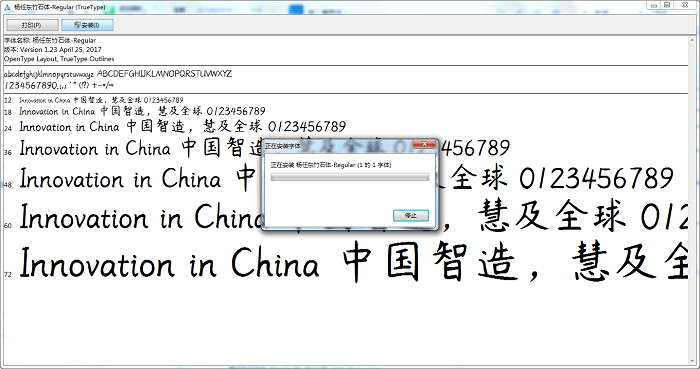Click the install dialog title bar text

(x=283, y=146)
